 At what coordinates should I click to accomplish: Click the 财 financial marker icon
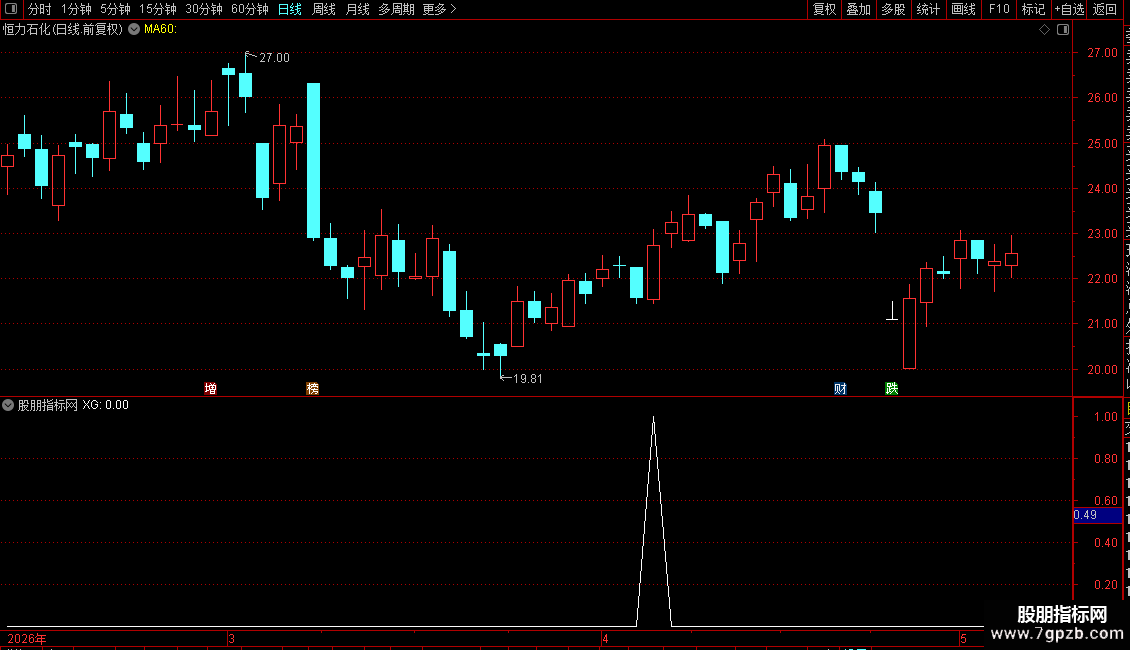tap(840, 388)
